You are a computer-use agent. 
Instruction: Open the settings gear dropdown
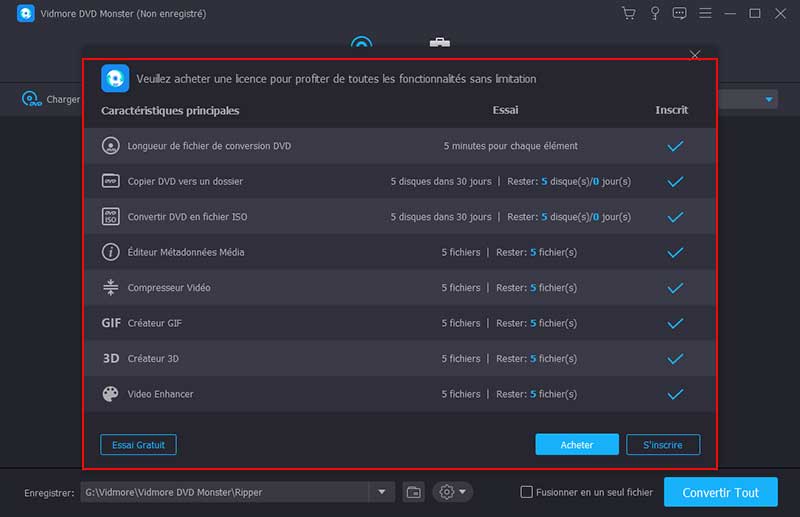pos(452,492)
